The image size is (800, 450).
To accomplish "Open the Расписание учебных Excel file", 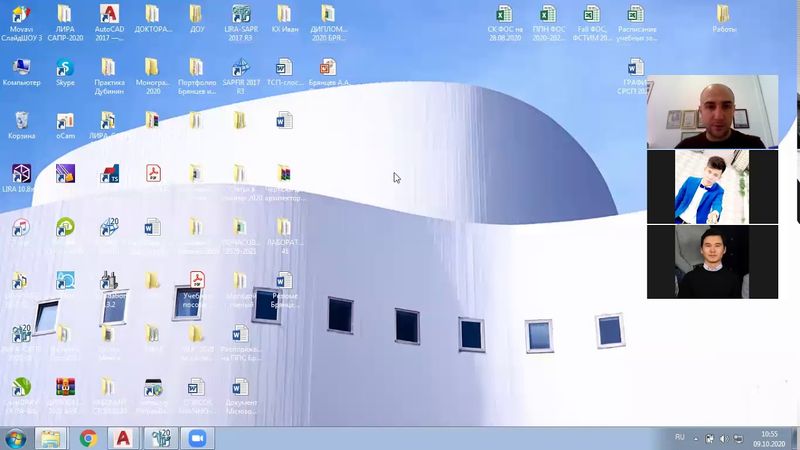I will pyautogui.click(x=636, y=15).
